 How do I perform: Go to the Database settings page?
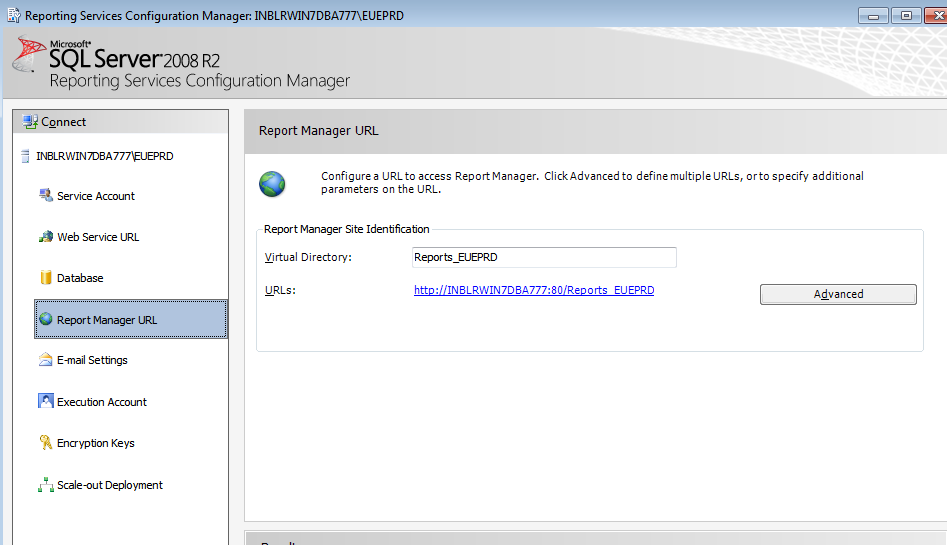point(80,278)
